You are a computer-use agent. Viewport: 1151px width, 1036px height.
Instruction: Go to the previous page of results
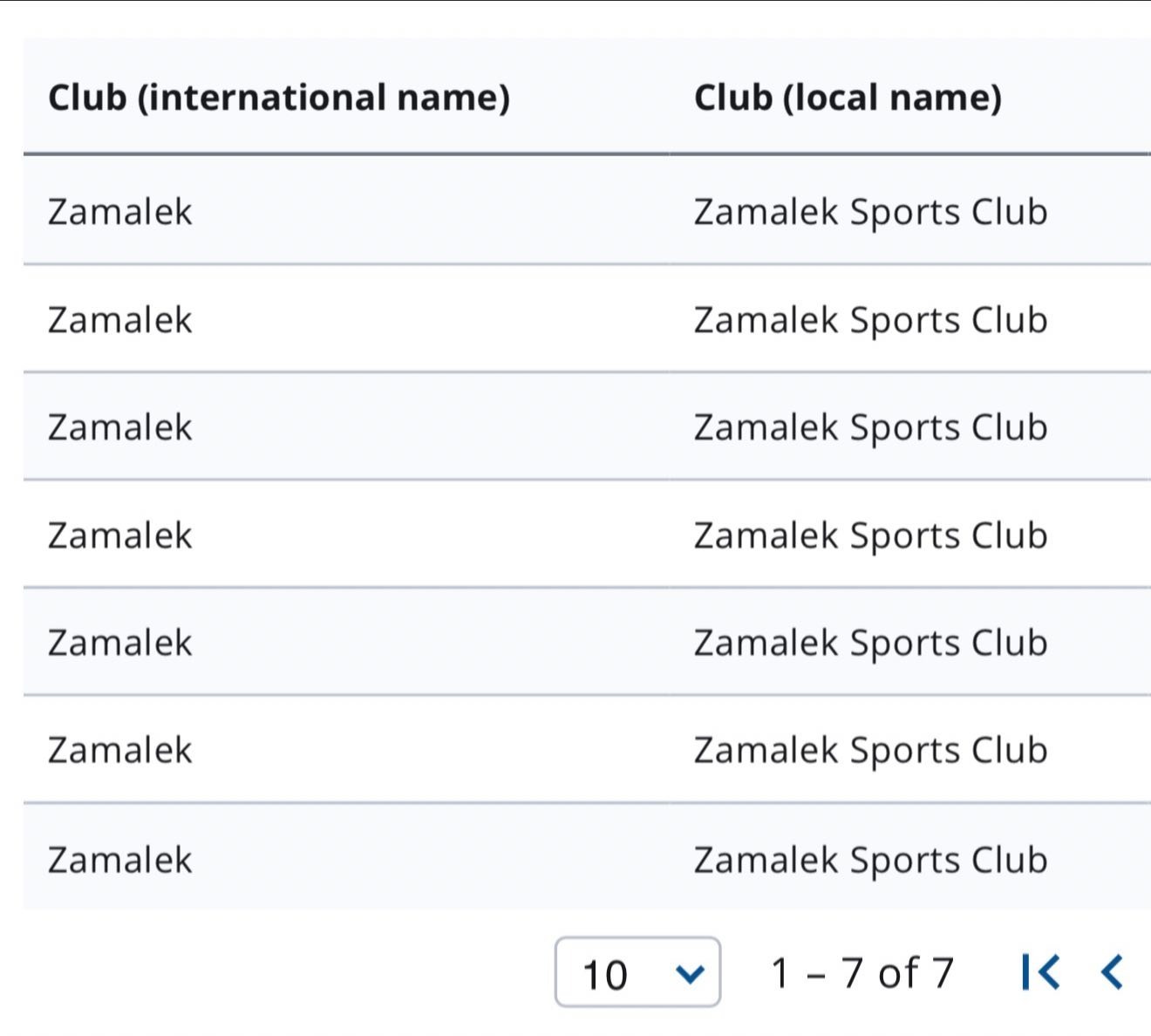pos(1112,971)
